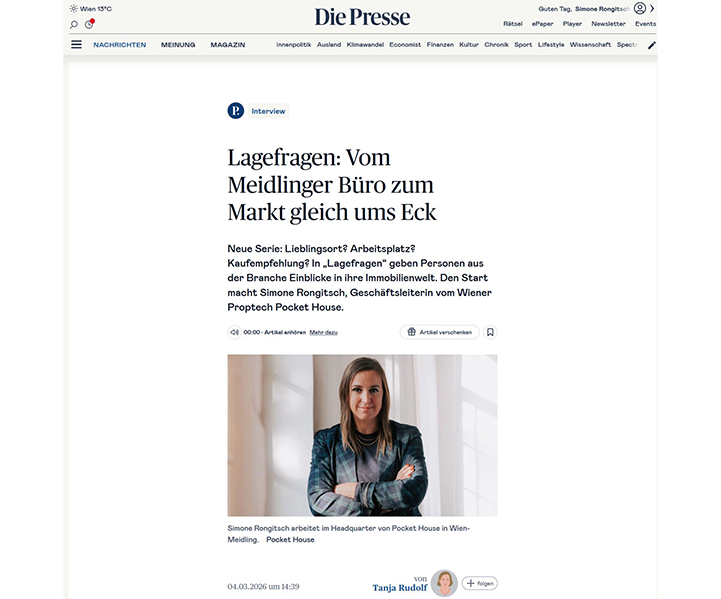Bookmark this article
This screenshot has height=599, width=721.
(x=490, y=332)
